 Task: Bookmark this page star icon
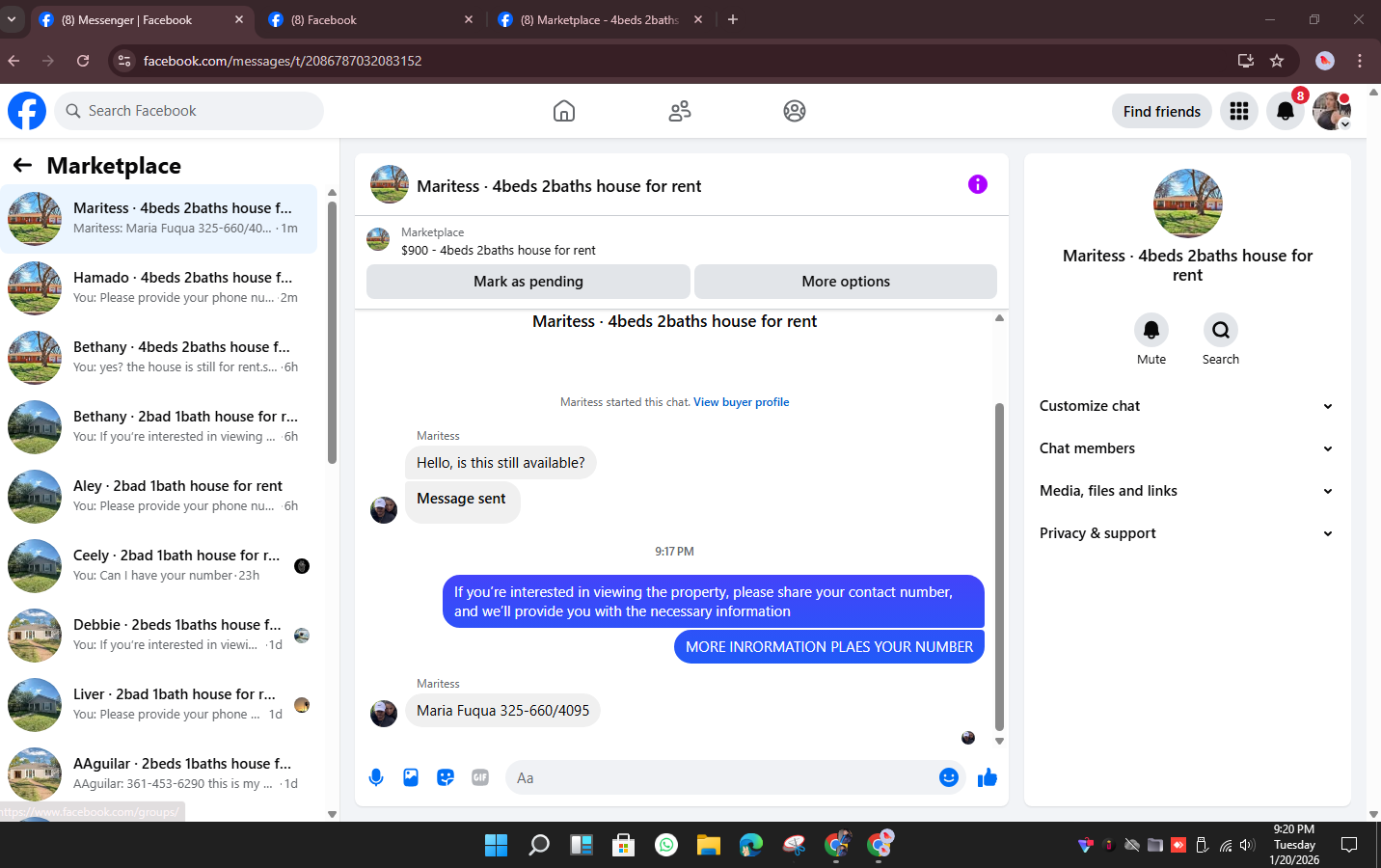click(x=1277, y=61)
